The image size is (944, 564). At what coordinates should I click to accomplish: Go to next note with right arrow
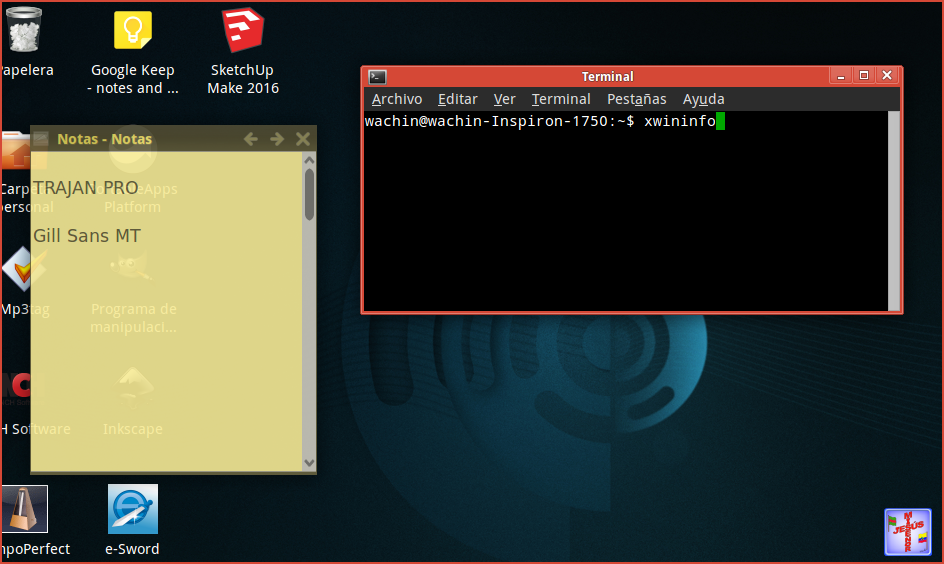pyautogui.click(x=277, y=140)
